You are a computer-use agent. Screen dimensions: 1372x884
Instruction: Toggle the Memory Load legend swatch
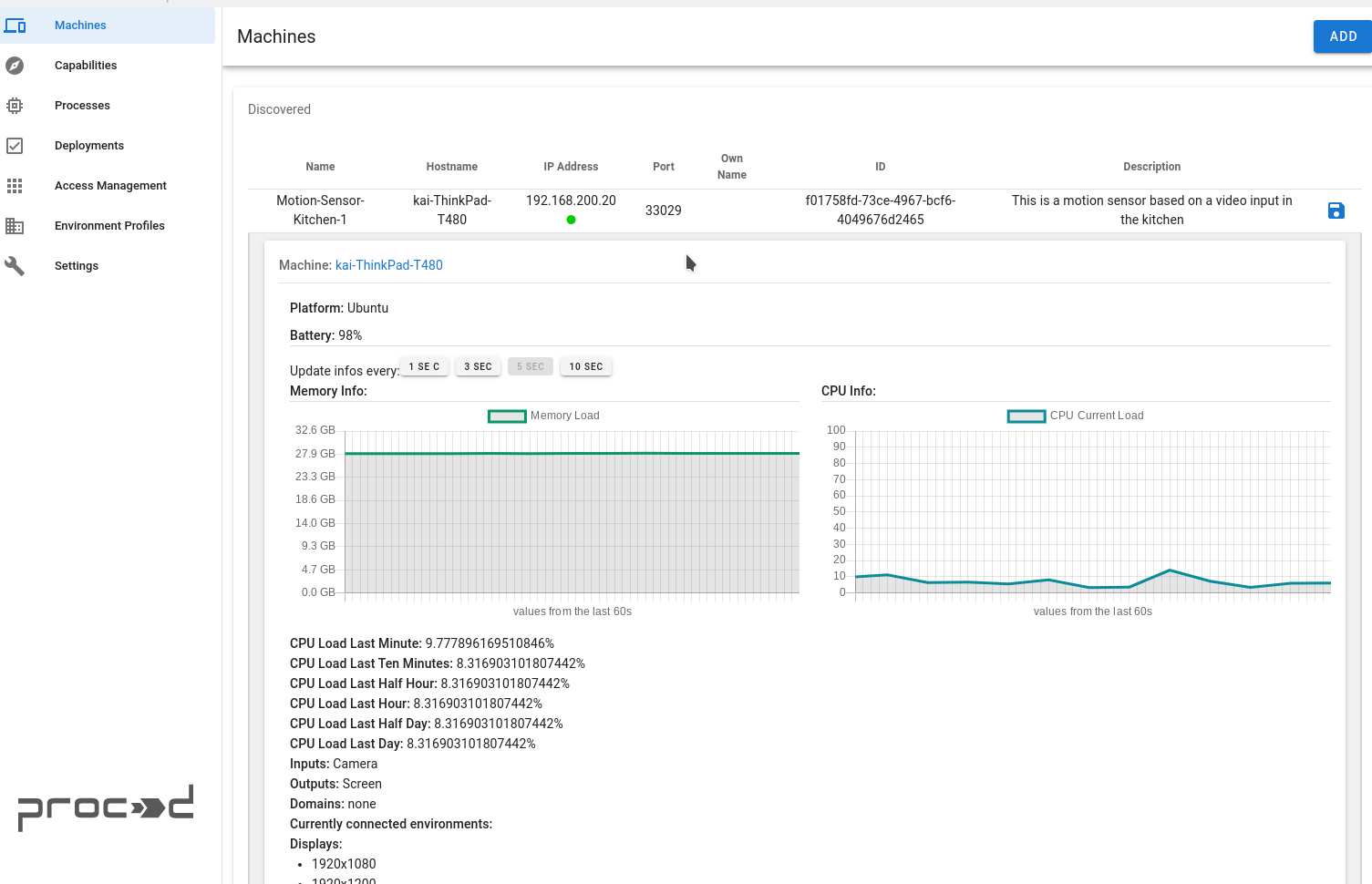pyautogui.click(x=507, y=416)
